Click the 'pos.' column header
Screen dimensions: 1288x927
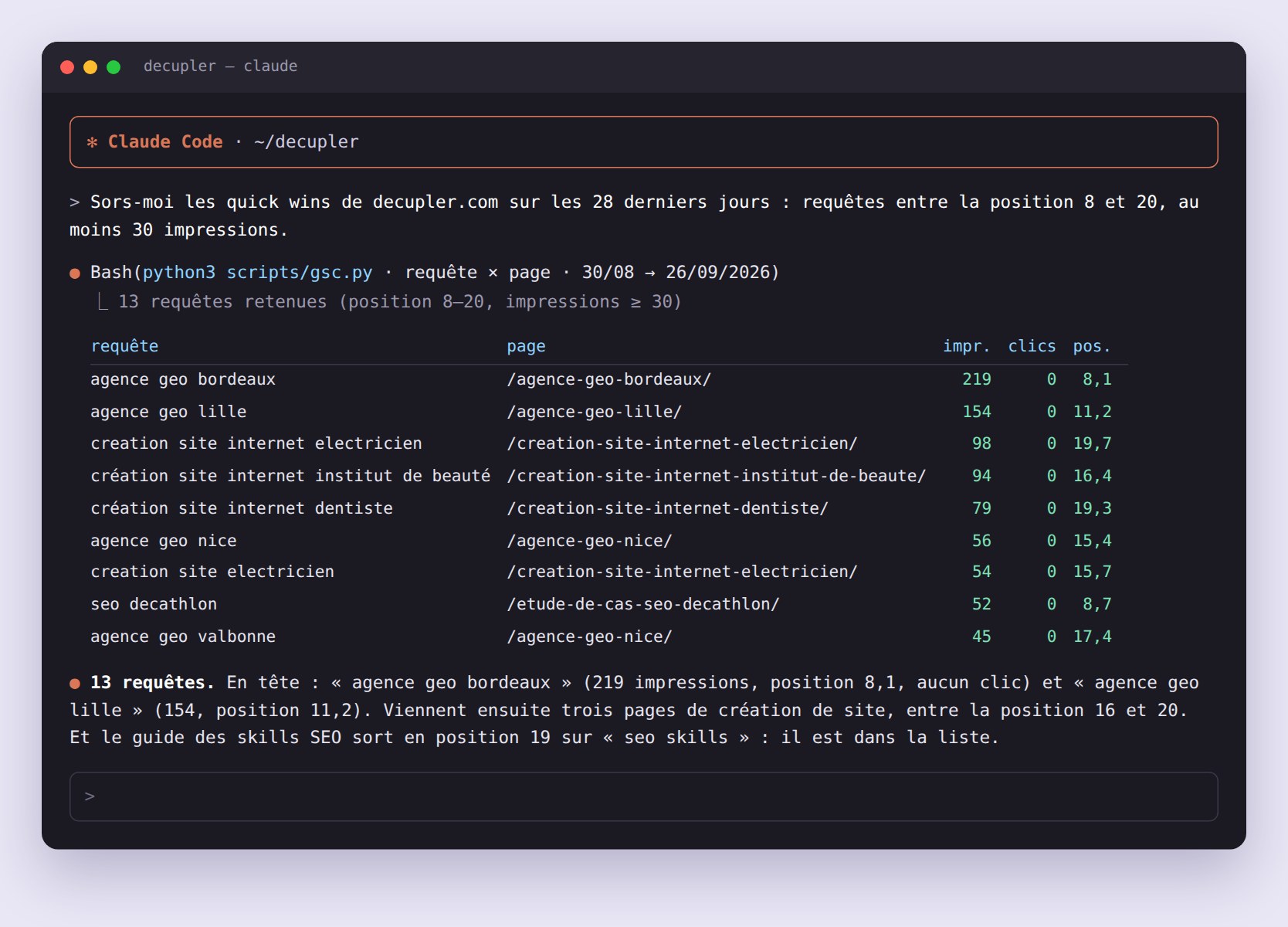click(1092, 346)
